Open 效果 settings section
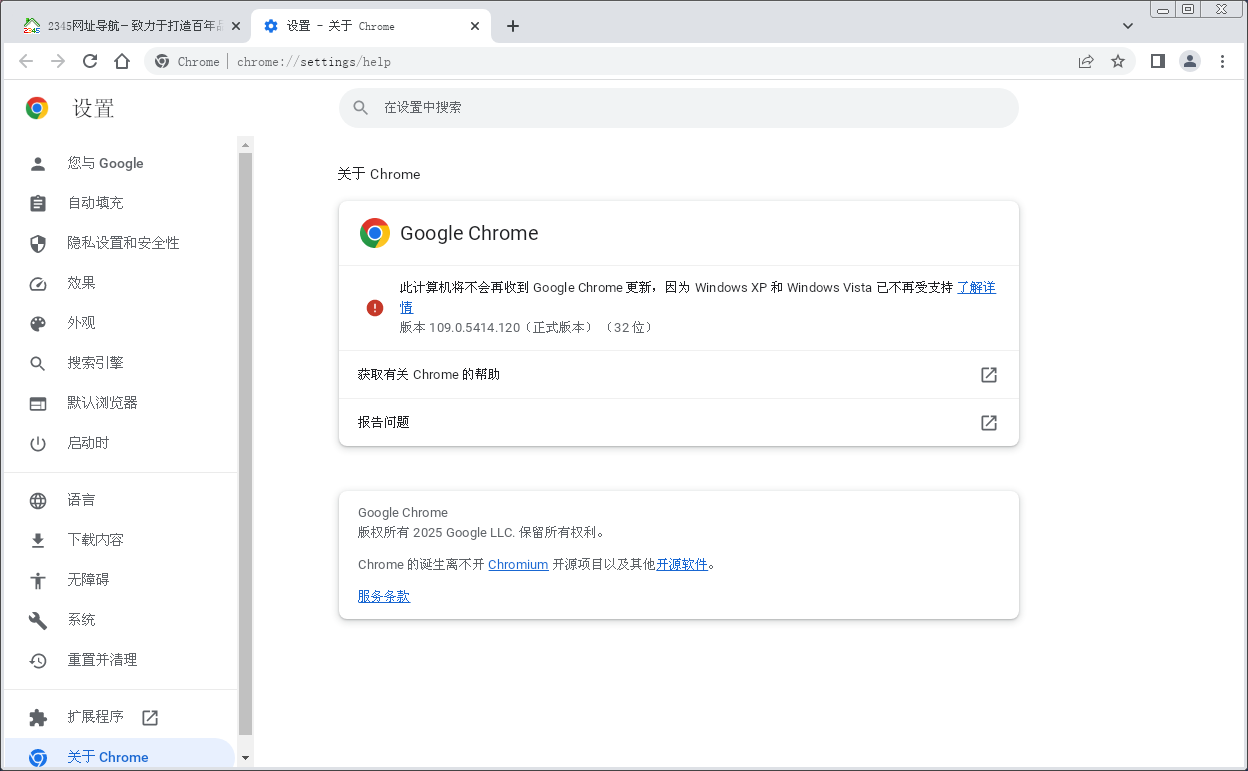The height and width of the screenshot is (771, 1248). [120, 283]
